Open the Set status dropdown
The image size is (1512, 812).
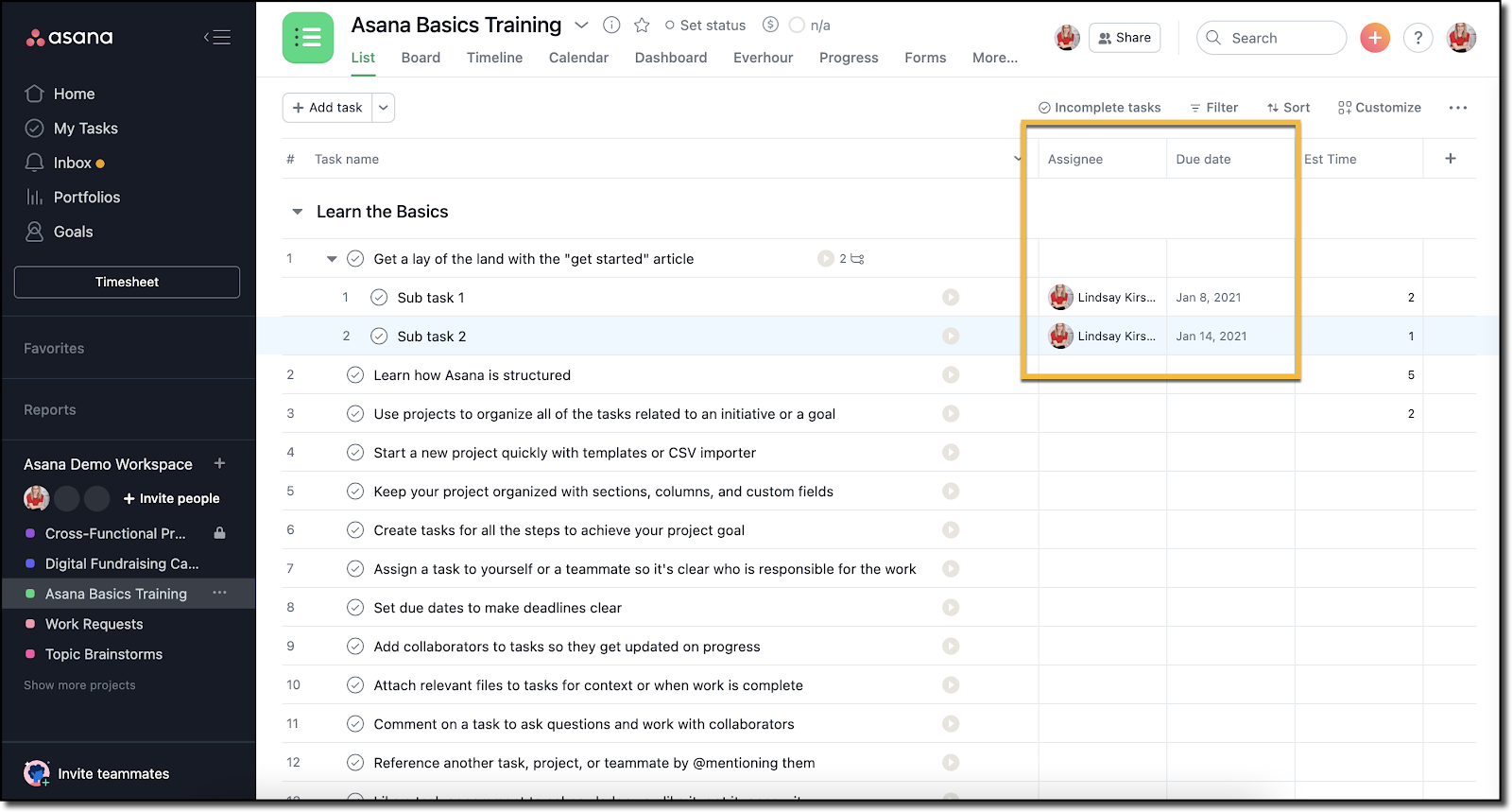point(705,26)
